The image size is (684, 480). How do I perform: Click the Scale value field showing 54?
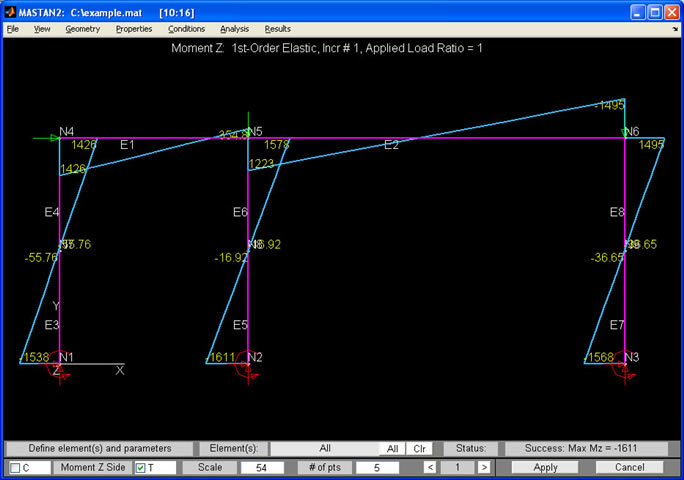pyautogui.click(x=263, y=467)
